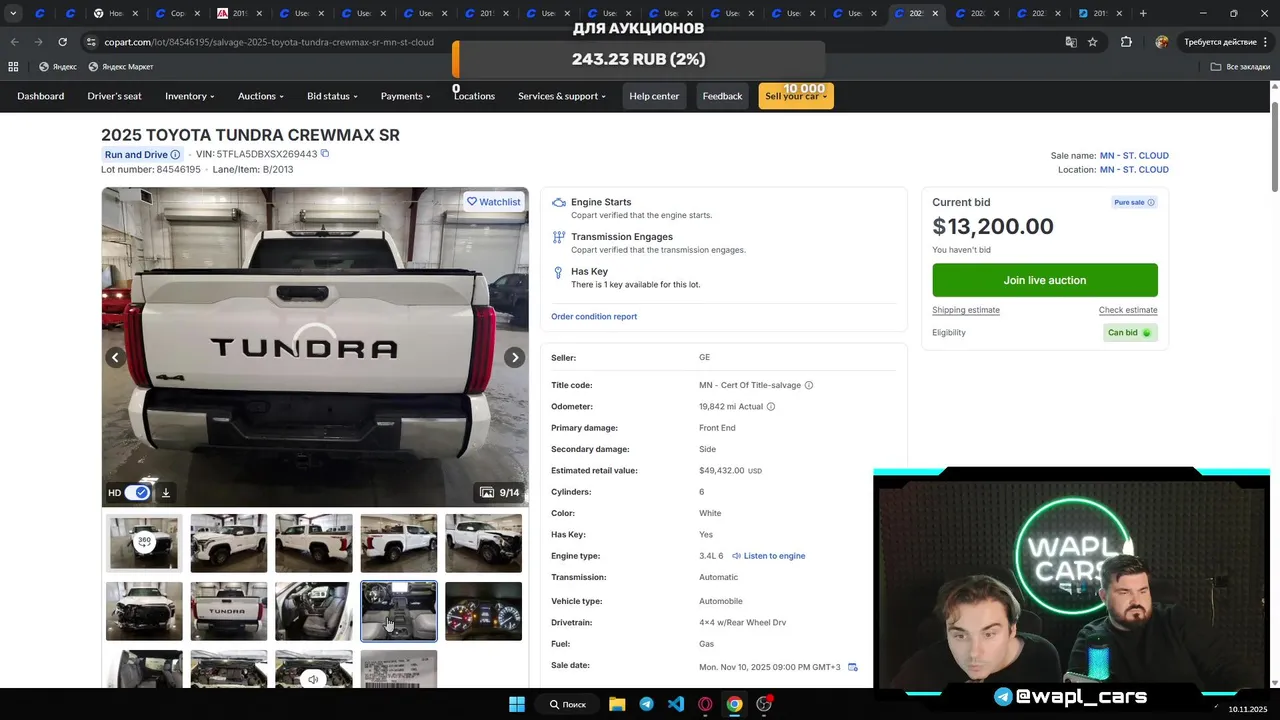Screen dimensions: 1280x720
Task: Open Order condition report link
Action: [x=594, y=316]
